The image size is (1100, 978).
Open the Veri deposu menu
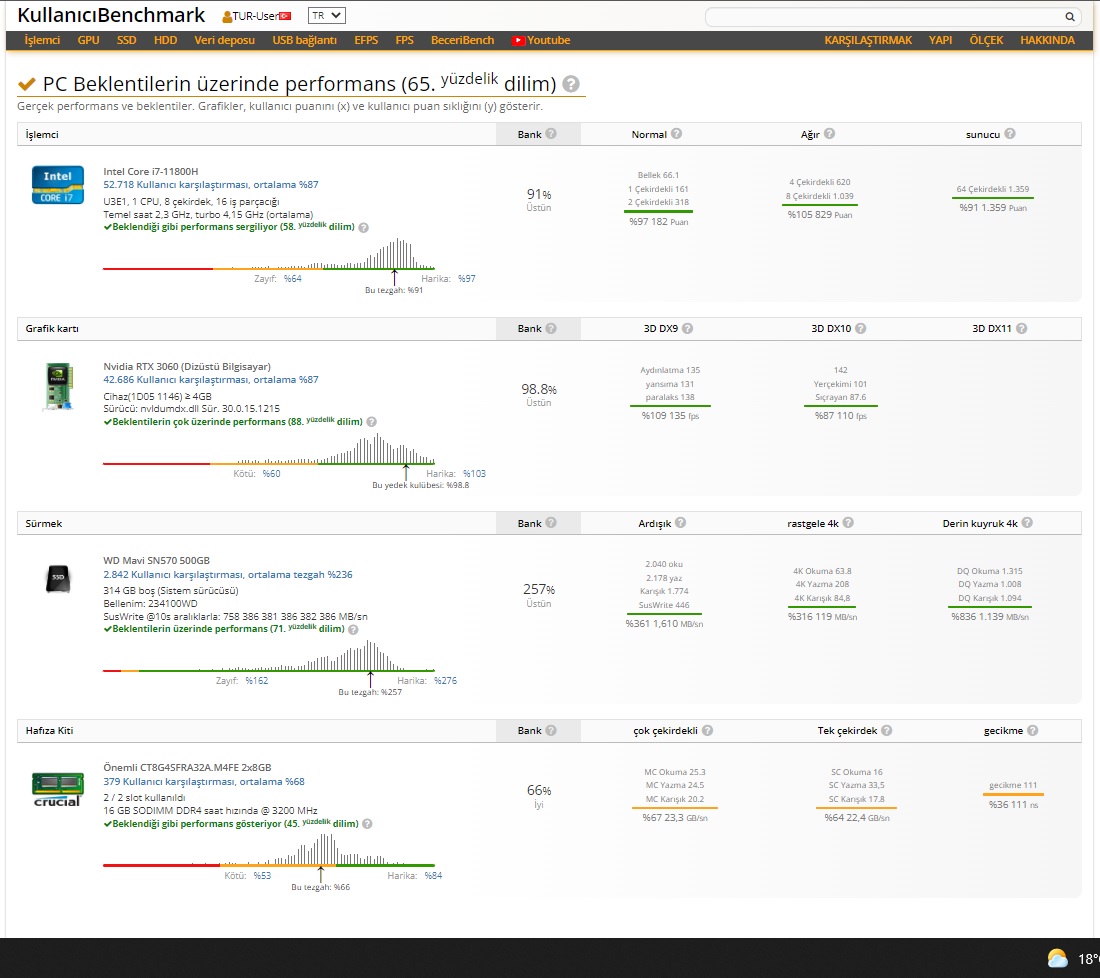224,41
